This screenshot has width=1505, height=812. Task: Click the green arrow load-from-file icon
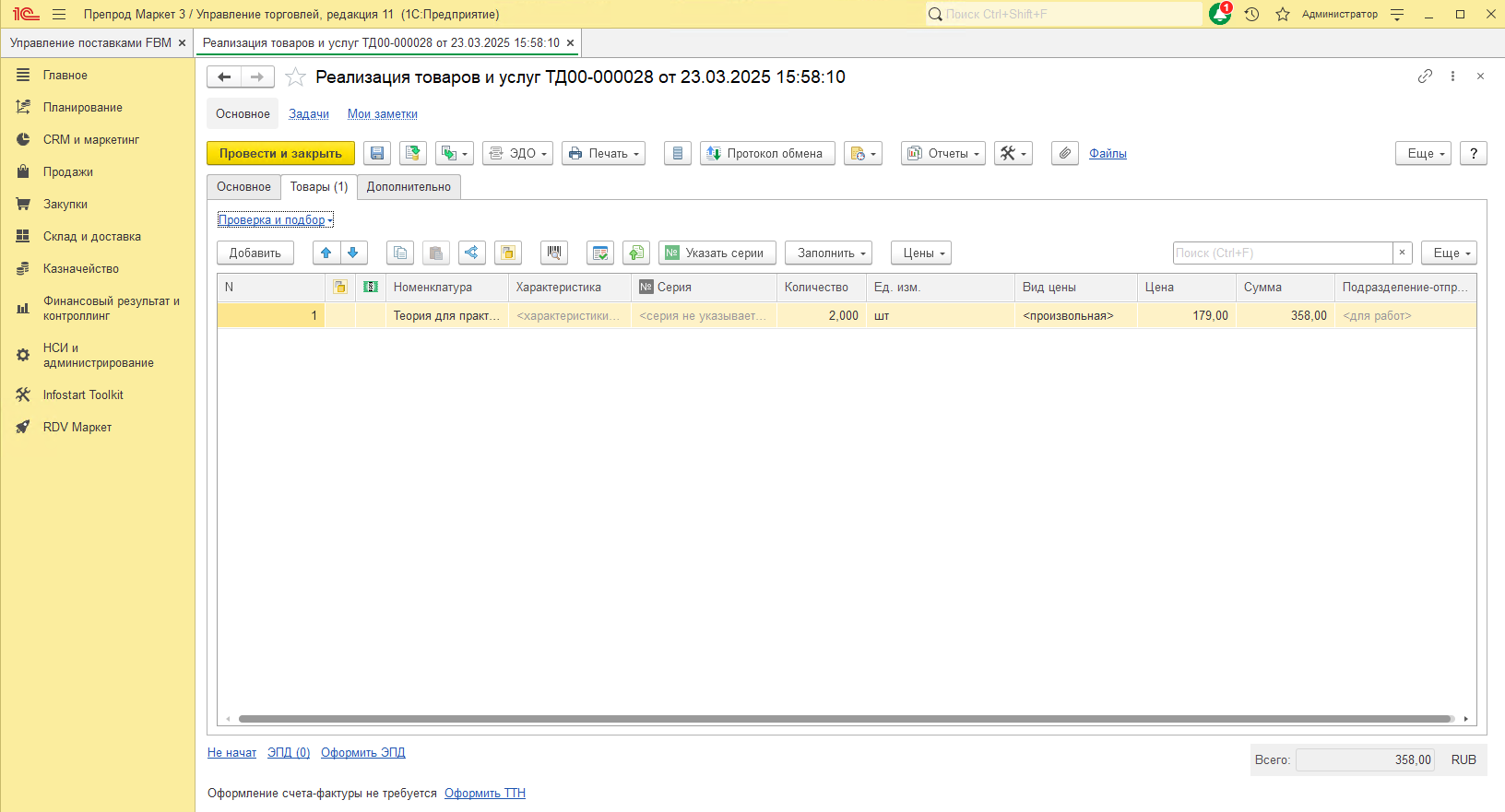click(636, 253)
